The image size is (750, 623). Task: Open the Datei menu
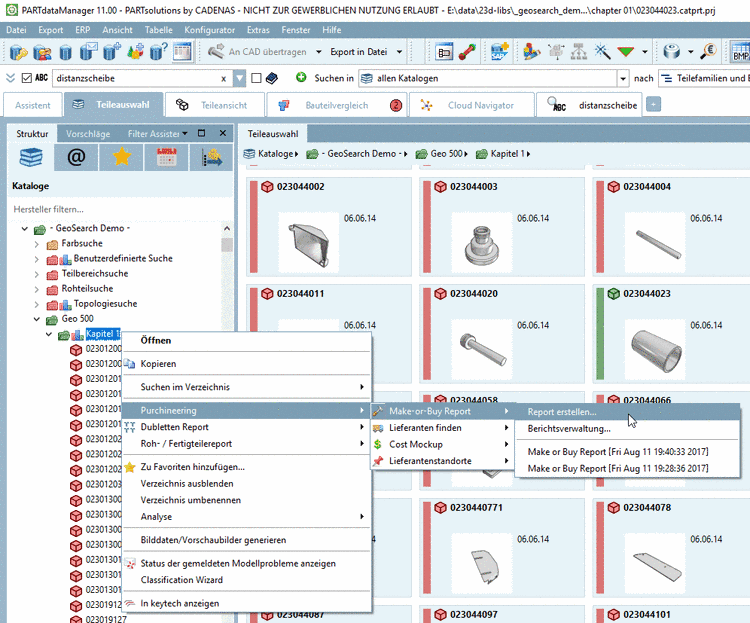16,30
